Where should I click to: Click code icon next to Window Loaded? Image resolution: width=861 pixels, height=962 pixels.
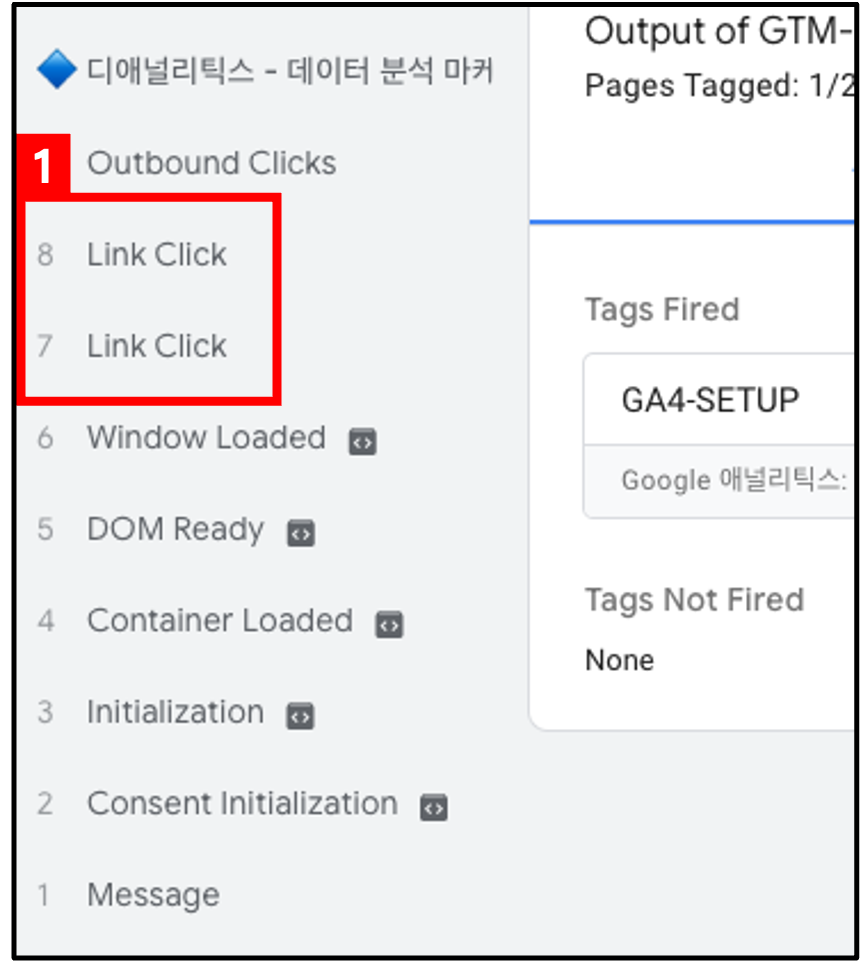click(362, 442)
